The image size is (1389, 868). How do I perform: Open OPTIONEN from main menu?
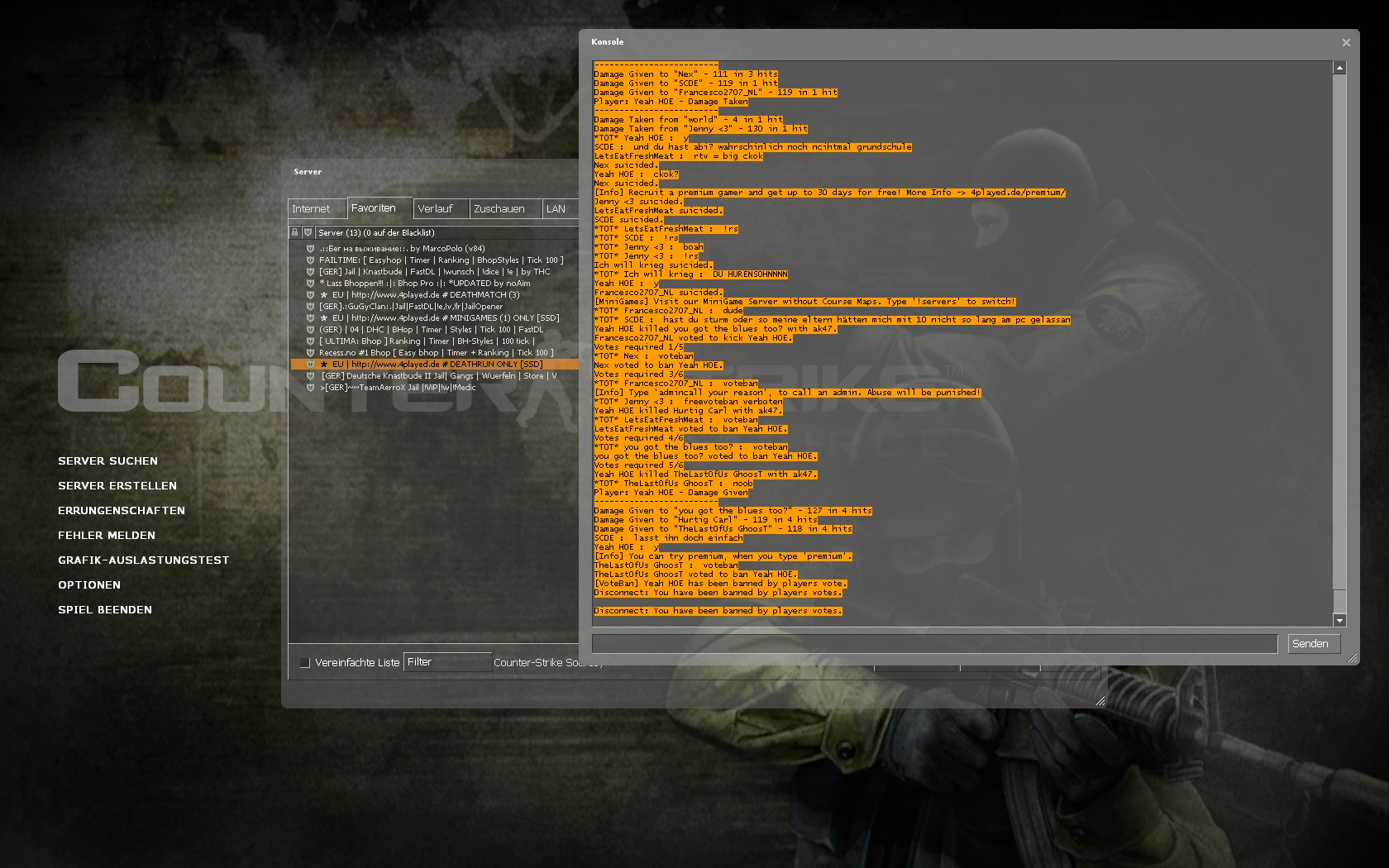click(89, 585)
